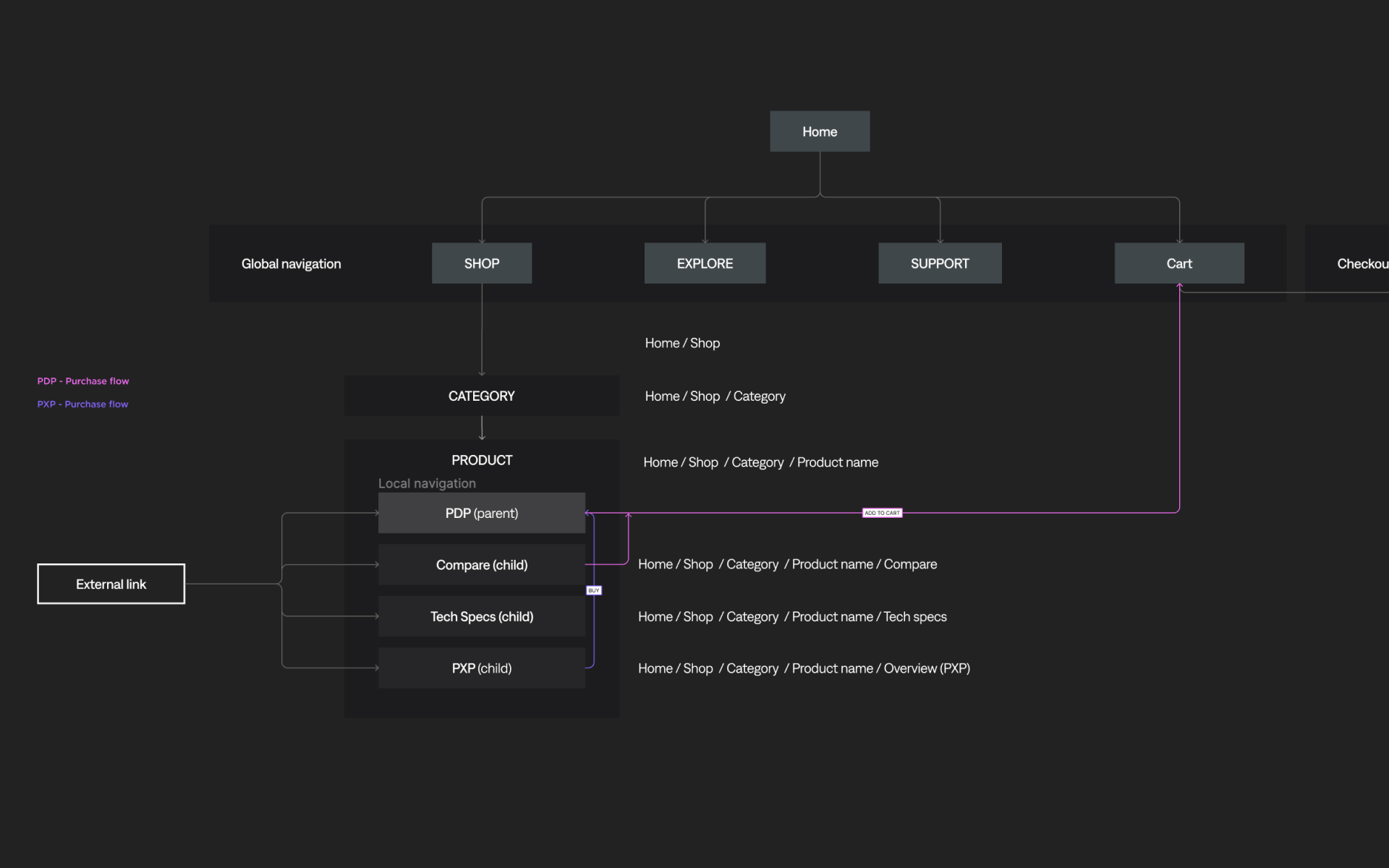
Task: Click the PDP - Purchase flow legend
Action: pos(83,381)
